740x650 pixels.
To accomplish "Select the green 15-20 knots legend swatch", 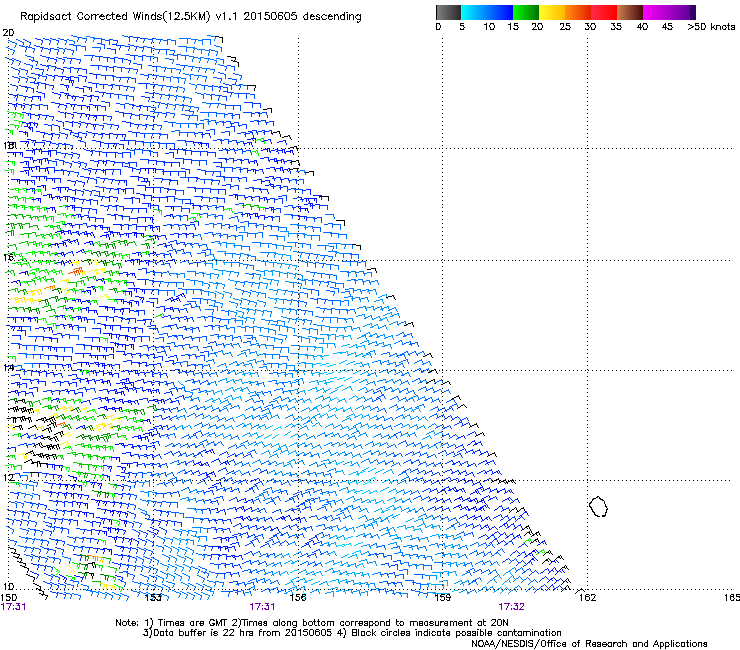I will click(525, 12).
